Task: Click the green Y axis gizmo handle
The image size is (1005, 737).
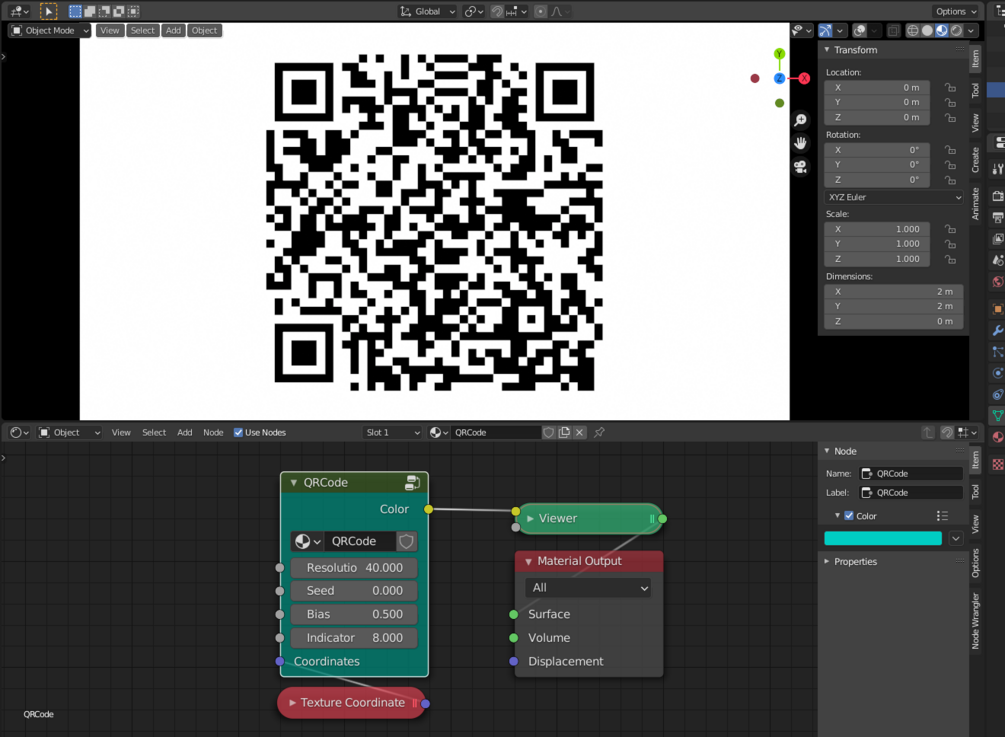Action: pos(779,54)
